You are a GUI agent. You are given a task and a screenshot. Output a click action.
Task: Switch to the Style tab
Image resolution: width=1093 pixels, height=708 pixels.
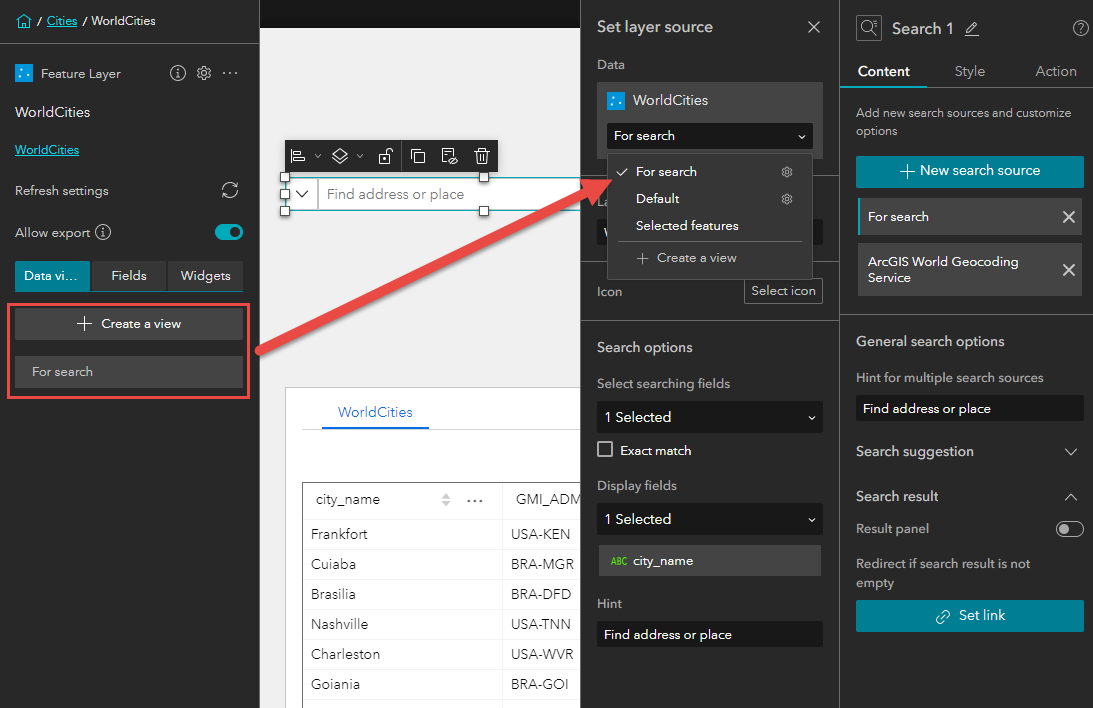click(x=970, y=71)
